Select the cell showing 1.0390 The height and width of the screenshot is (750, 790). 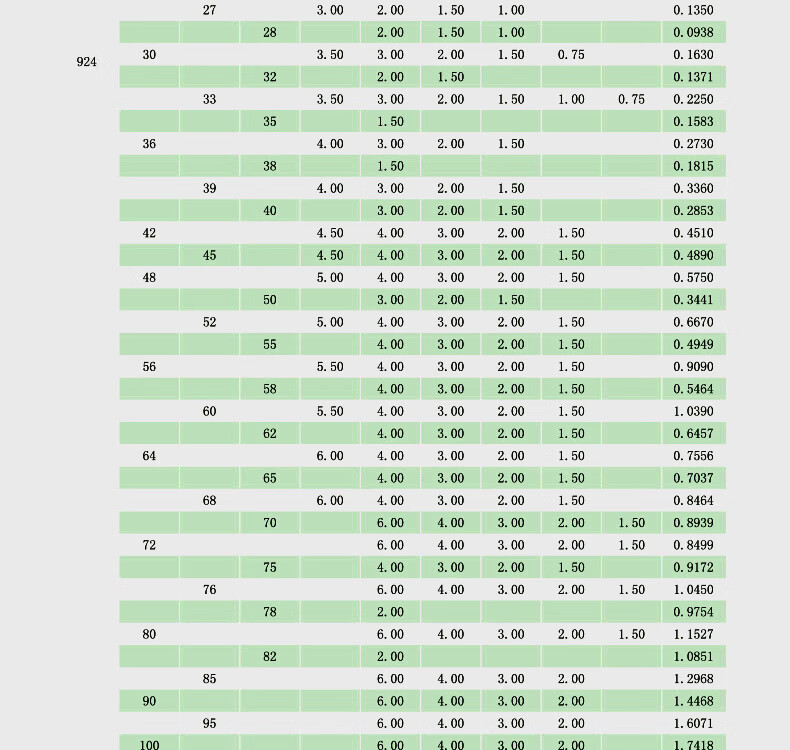click(x=694, y=411)
